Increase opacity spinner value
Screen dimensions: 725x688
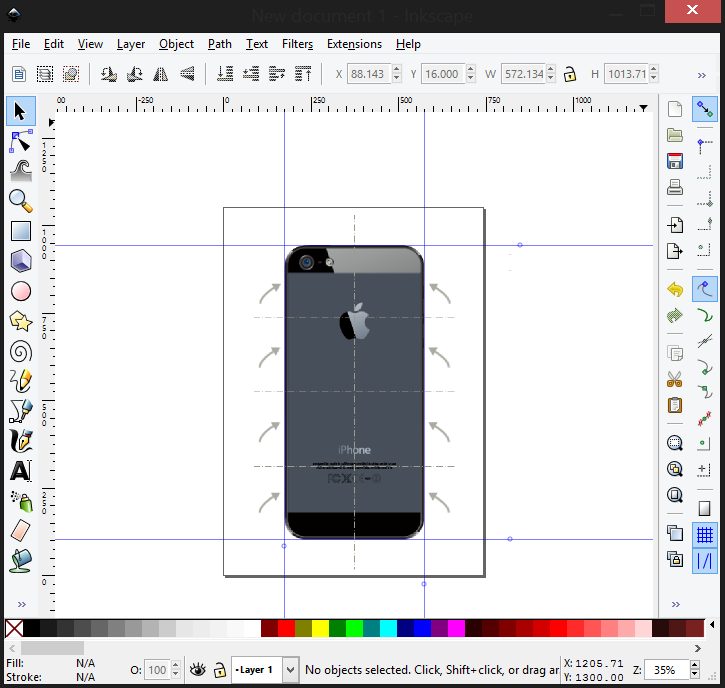pos(176,665)
